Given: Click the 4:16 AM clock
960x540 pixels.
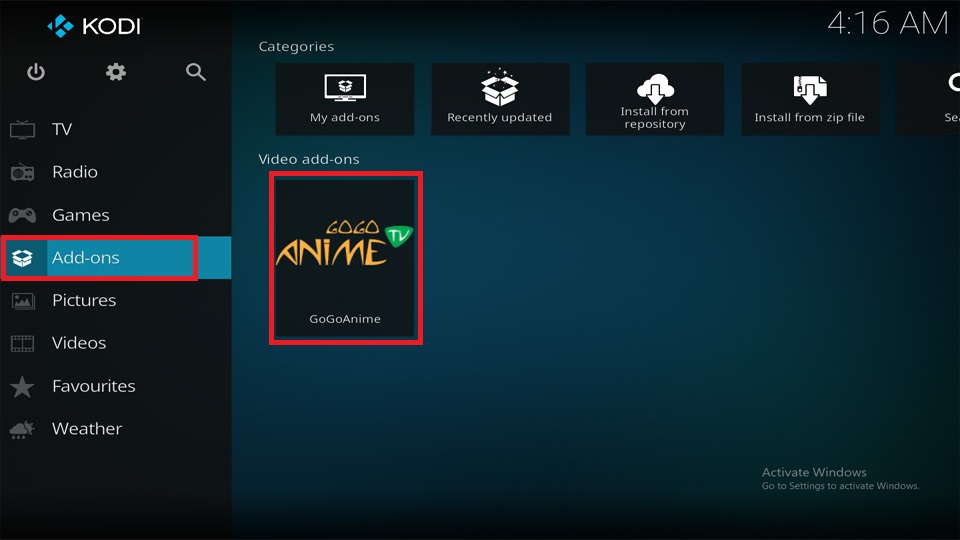Looking at the screenshot, I should tap(888, 24).
